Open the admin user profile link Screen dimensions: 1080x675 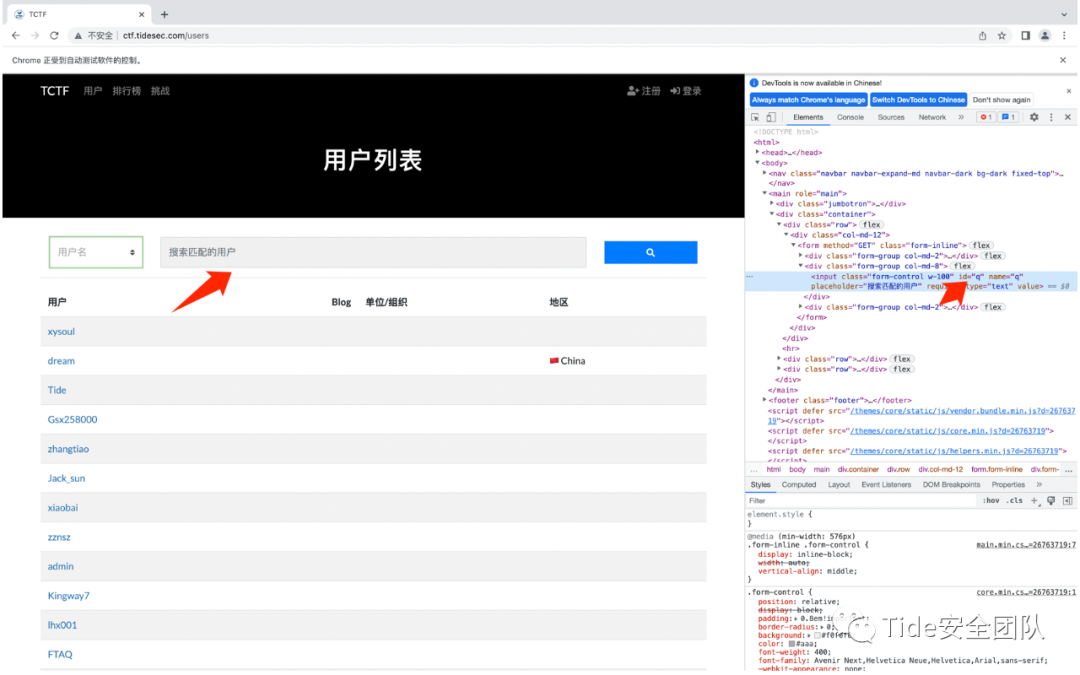coord(60,566)
